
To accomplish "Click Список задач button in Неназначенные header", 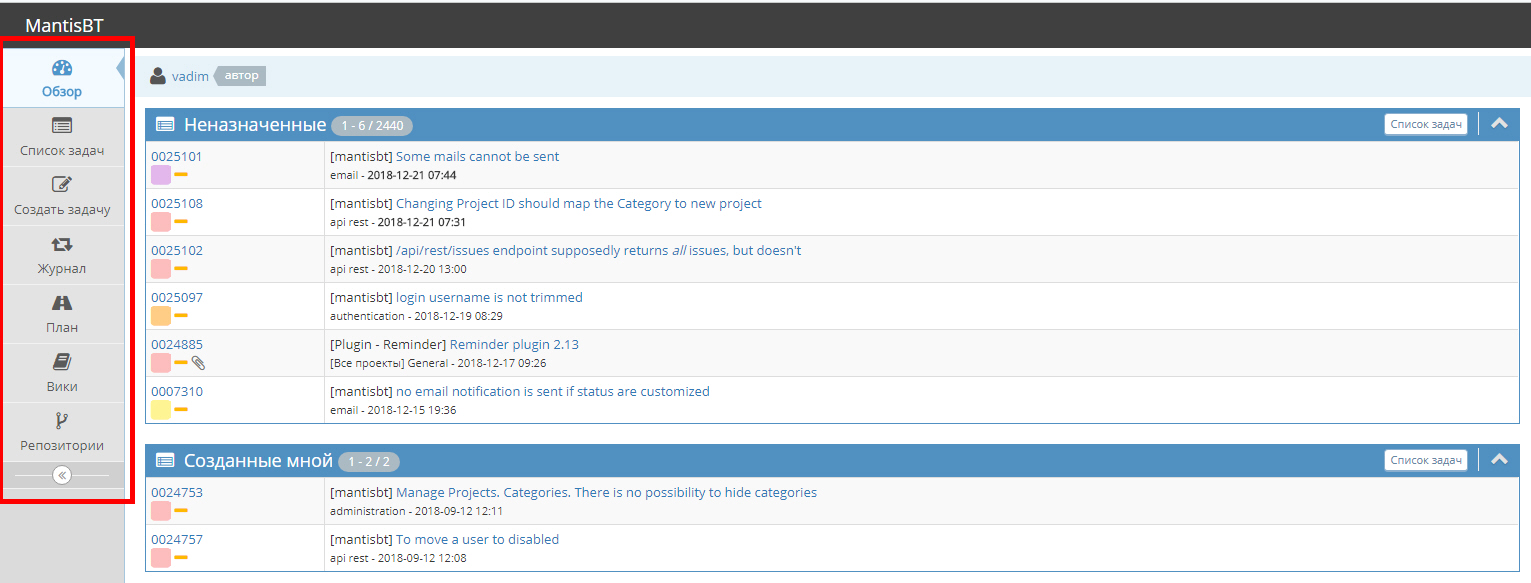I will point(1425,124).
